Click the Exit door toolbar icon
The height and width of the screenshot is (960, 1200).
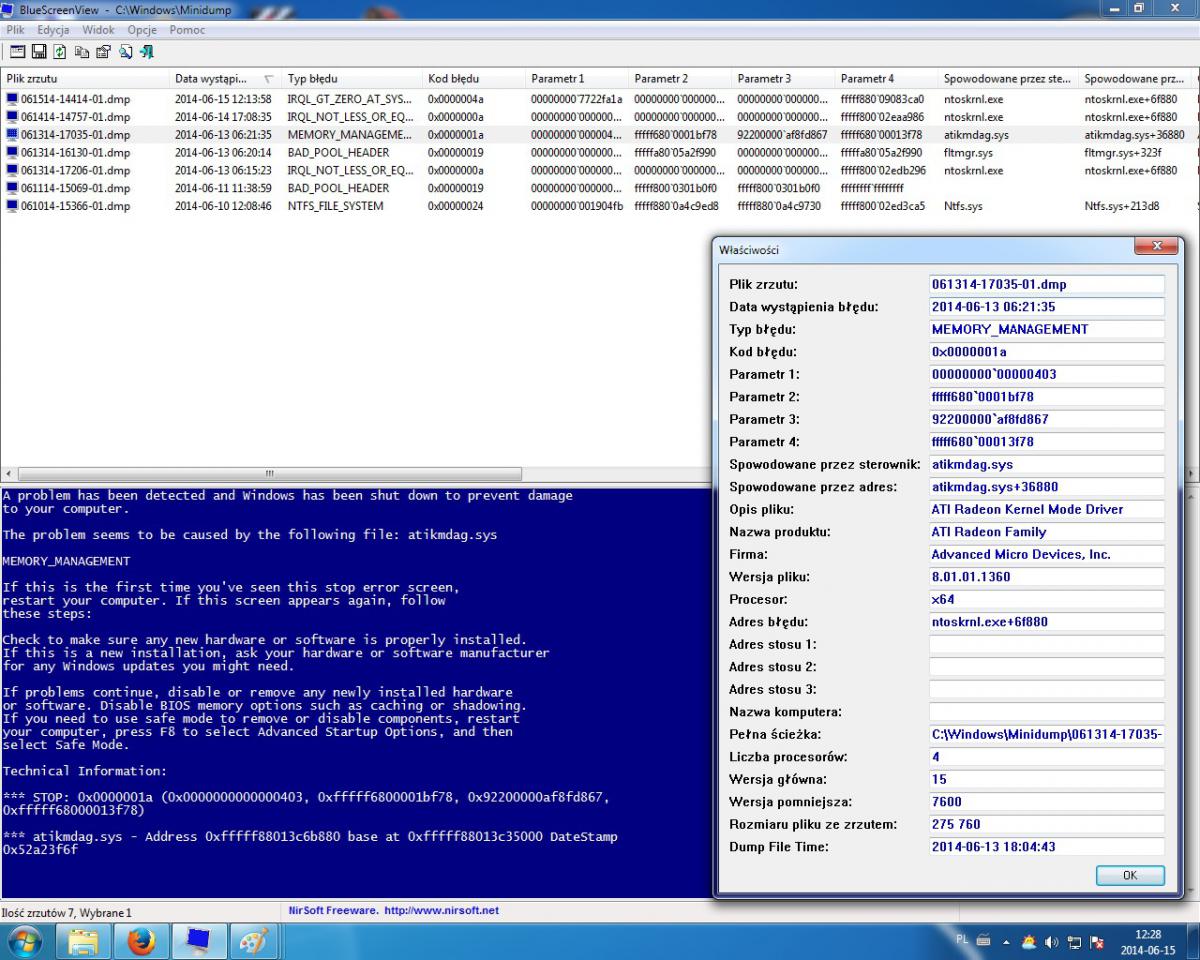tap(146, 51)
